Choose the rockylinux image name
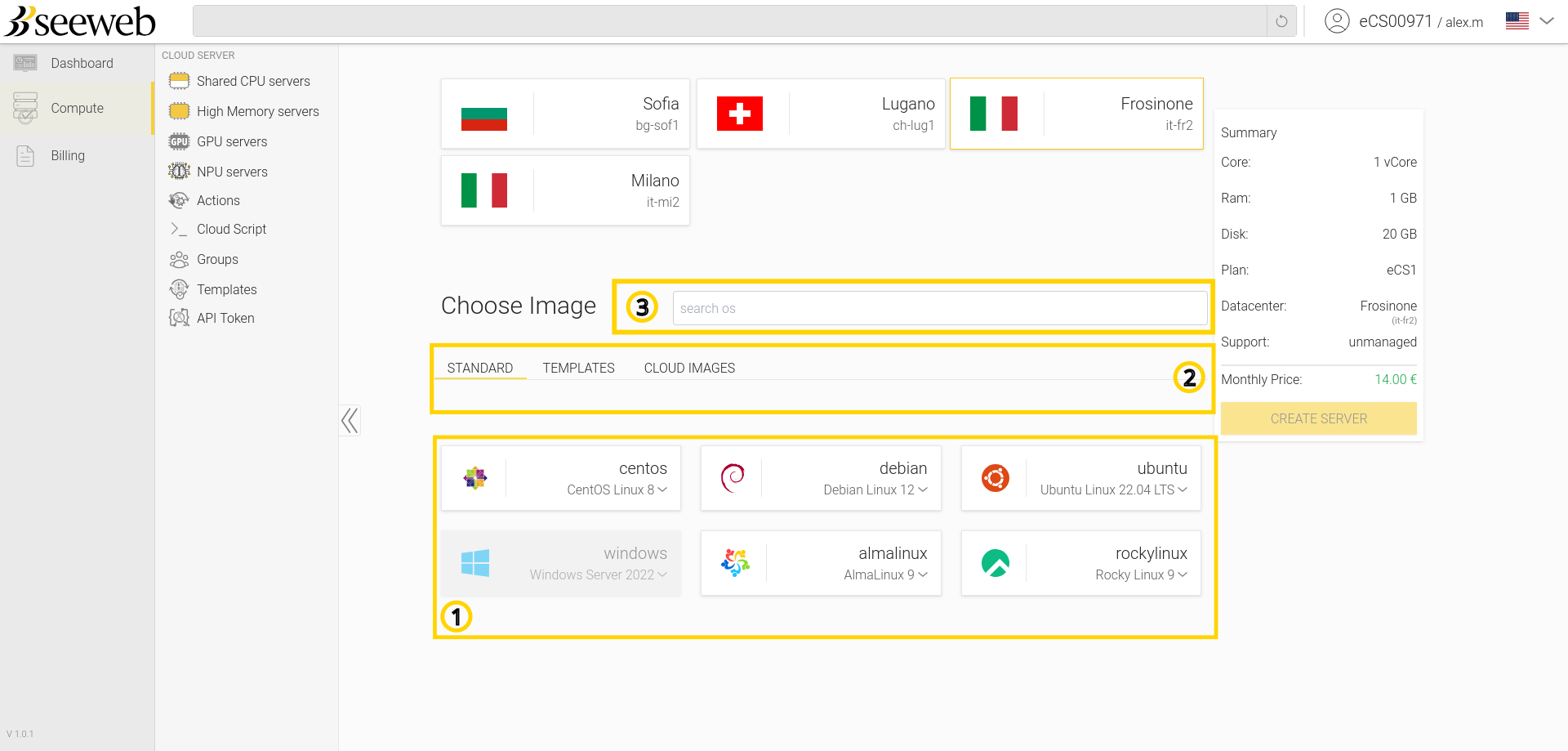Viewport: 1568px width, 751px height. point(1151,553)
